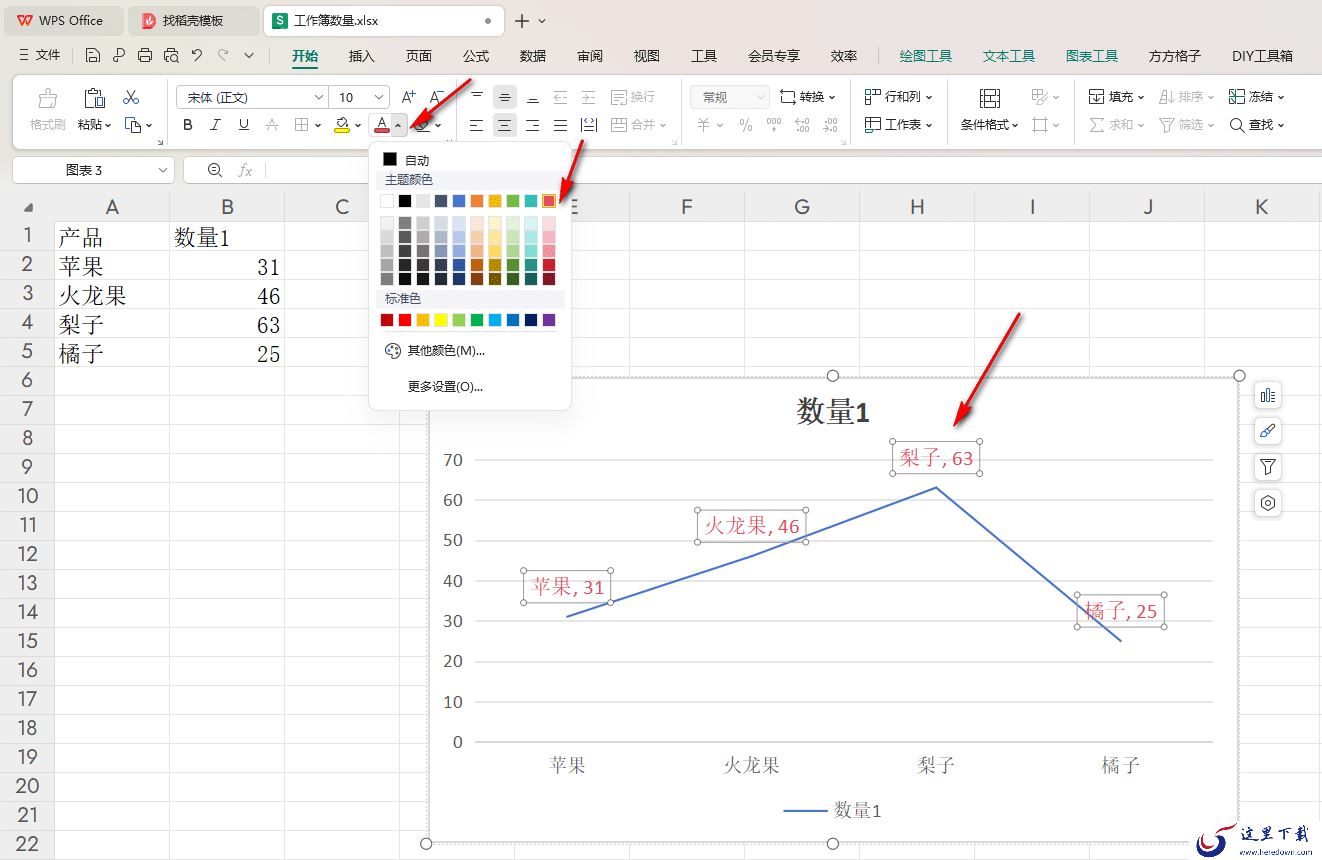Screen dimensions: 1322x860
Task: Pick the standard purple color swatch
Action: (x=549, y=320)
